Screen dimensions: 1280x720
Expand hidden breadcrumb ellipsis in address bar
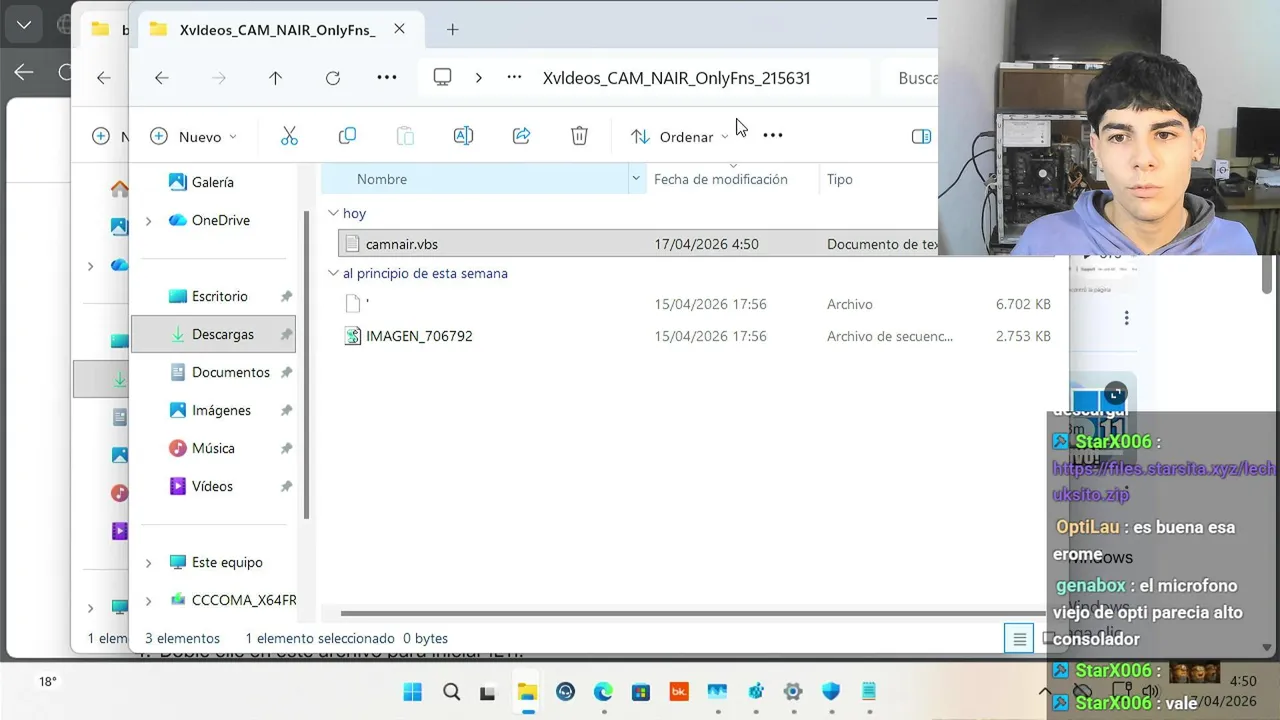pos(514,77)
